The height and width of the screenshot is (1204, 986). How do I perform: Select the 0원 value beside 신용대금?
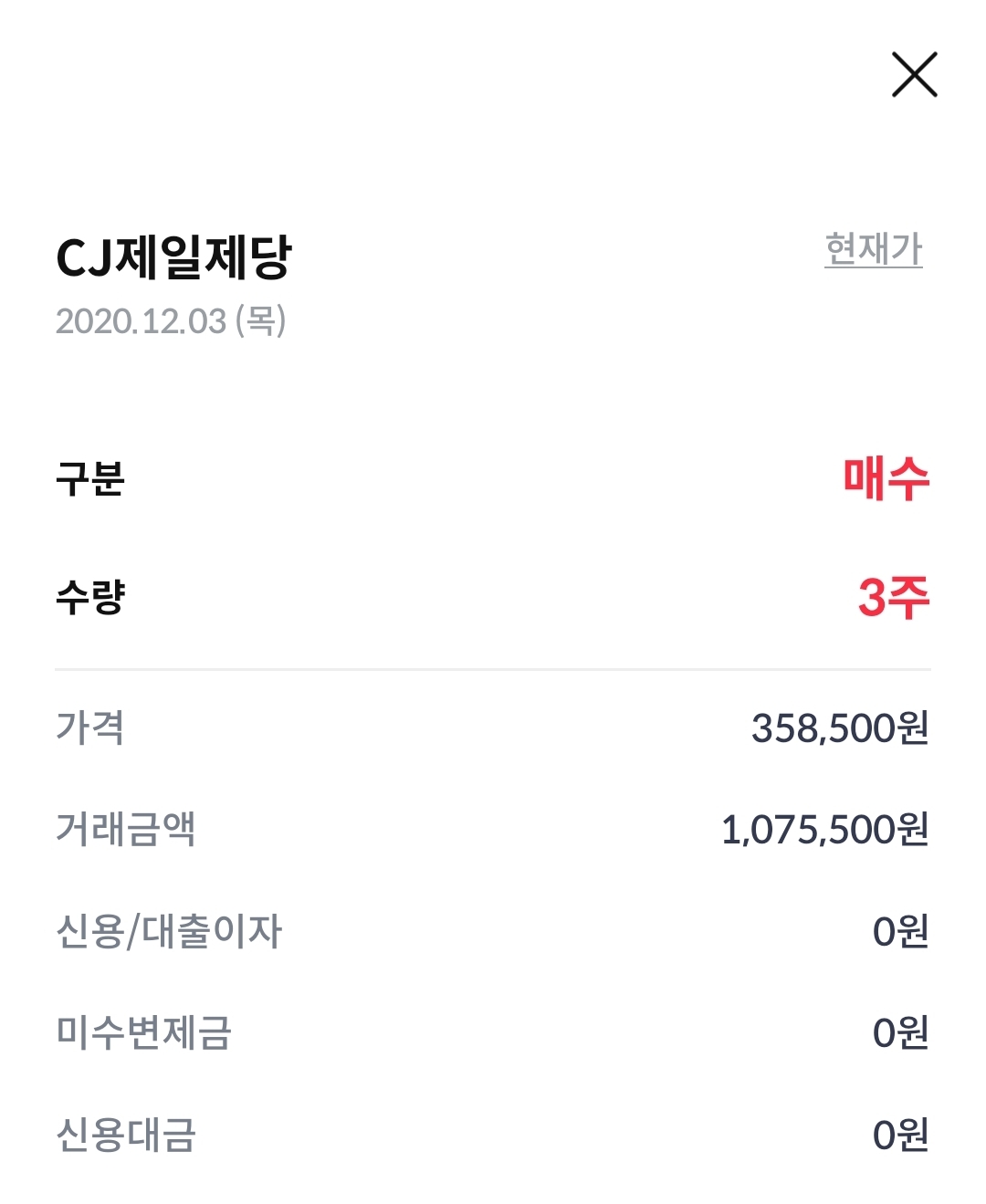click(901, 1136)
